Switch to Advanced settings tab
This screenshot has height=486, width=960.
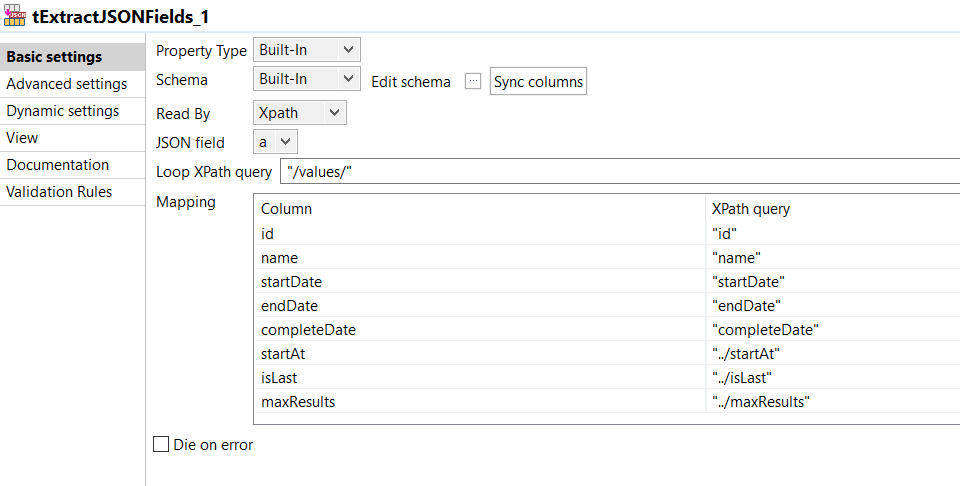click(x=67, y=84)
